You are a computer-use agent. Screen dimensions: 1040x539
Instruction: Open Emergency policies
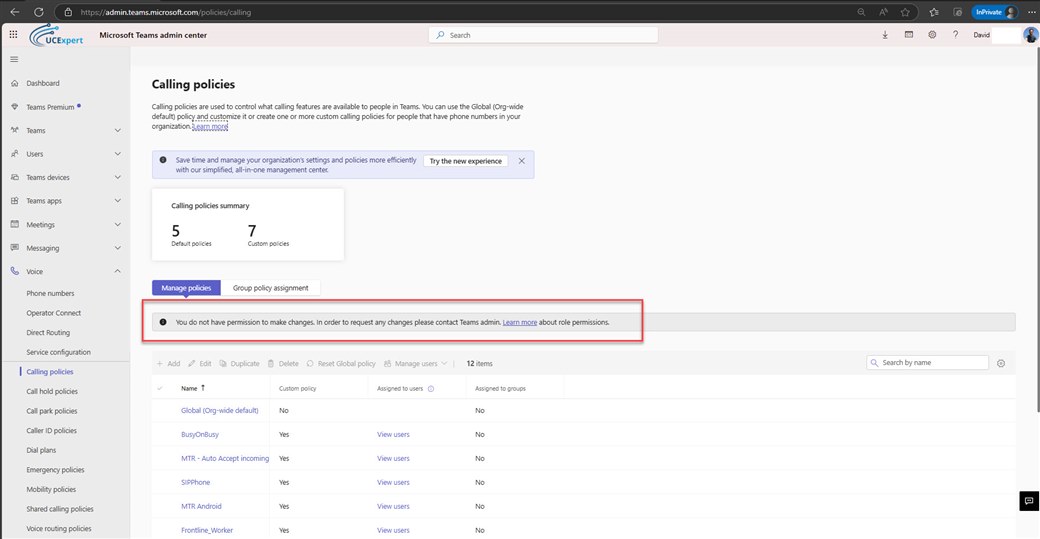(55, 469)
